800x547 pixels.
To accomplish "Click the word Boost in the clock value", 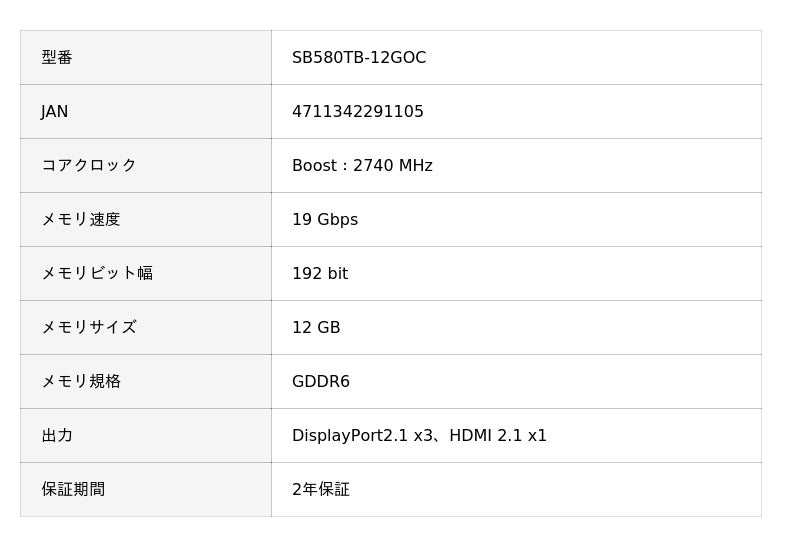I will [313, 166].
